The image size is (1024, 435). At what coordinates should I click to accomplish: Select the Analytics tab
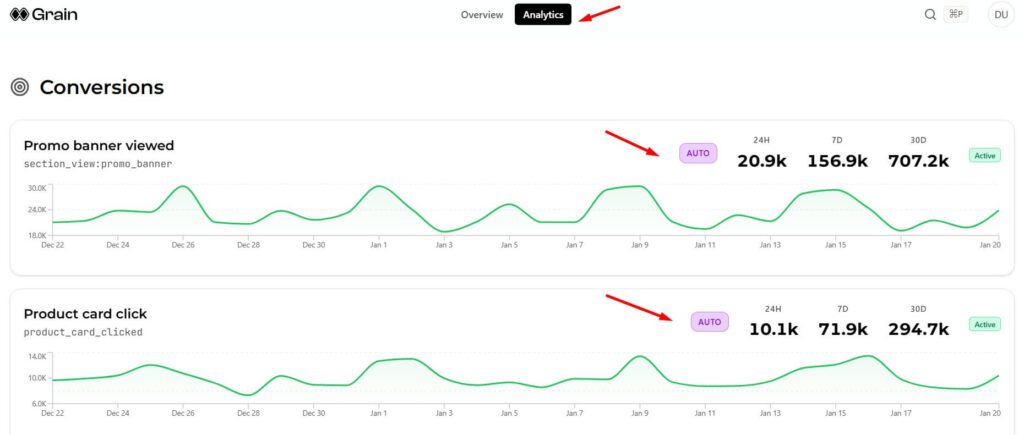click(x=543, y=15)
